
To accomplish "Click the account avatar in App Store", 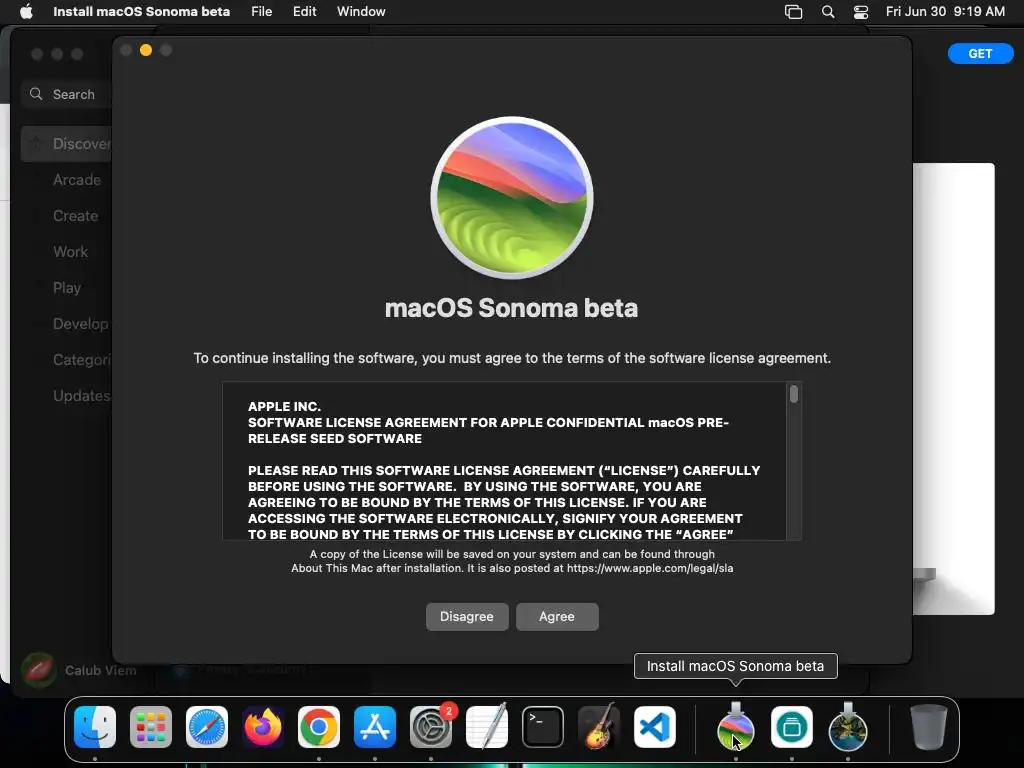I will click(x=39, y=670).
